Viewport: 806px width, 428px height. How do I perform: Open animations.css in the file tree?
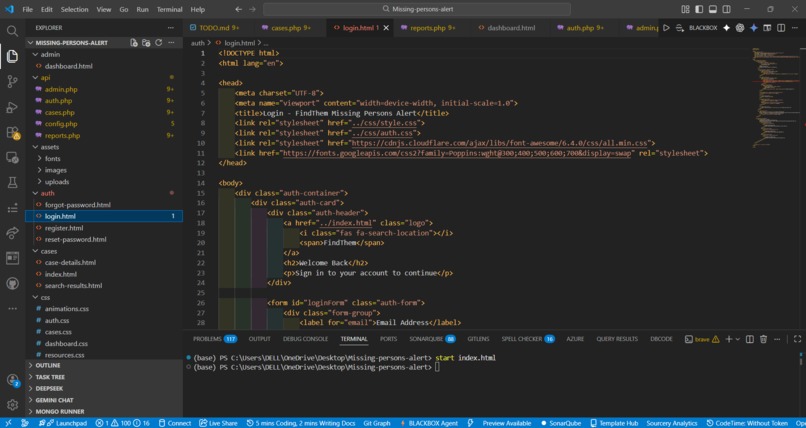(67, 309)
